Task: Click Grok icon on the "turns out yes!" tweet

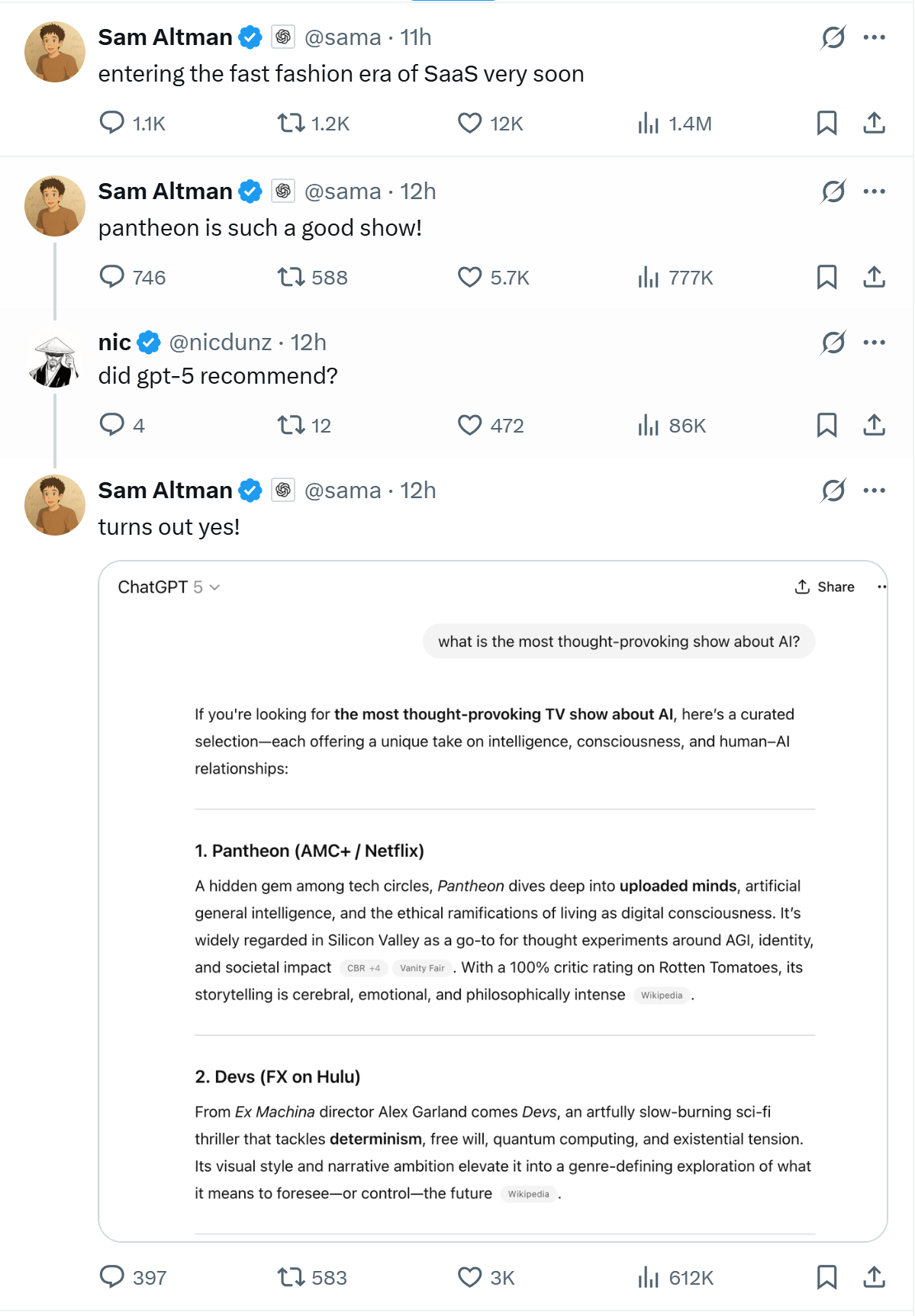Action: click(x=833, y=491)
